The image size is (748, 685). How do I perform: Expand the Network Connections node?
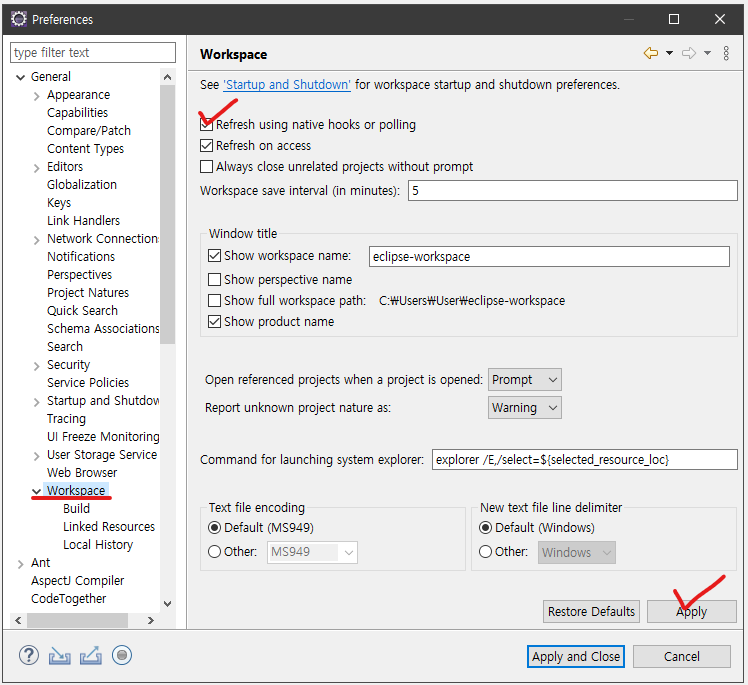click(37, 239)
